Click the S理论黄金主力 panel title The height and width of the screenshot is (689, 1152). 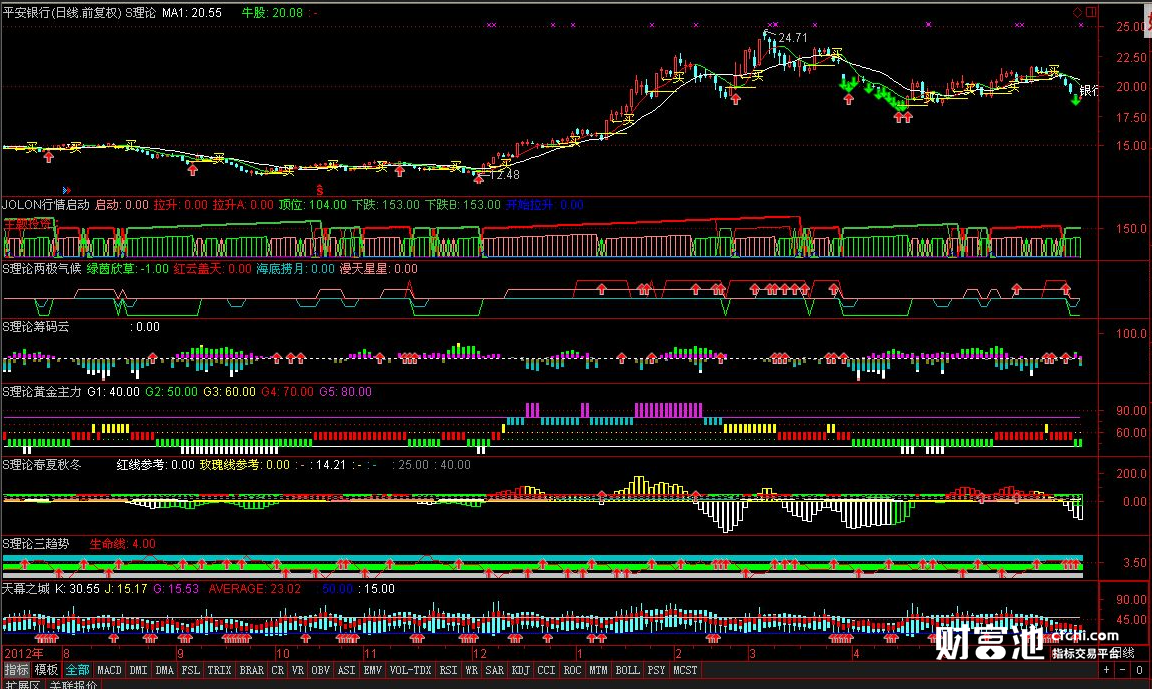42,392
